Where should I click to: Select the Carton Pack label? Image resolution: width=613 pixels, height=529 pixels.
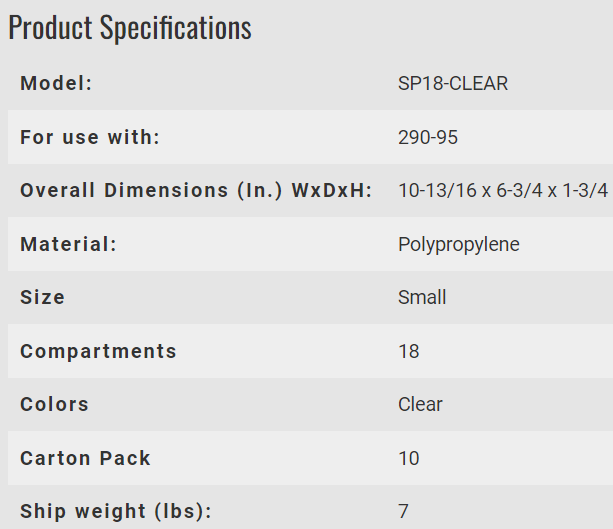coord(85,458)
